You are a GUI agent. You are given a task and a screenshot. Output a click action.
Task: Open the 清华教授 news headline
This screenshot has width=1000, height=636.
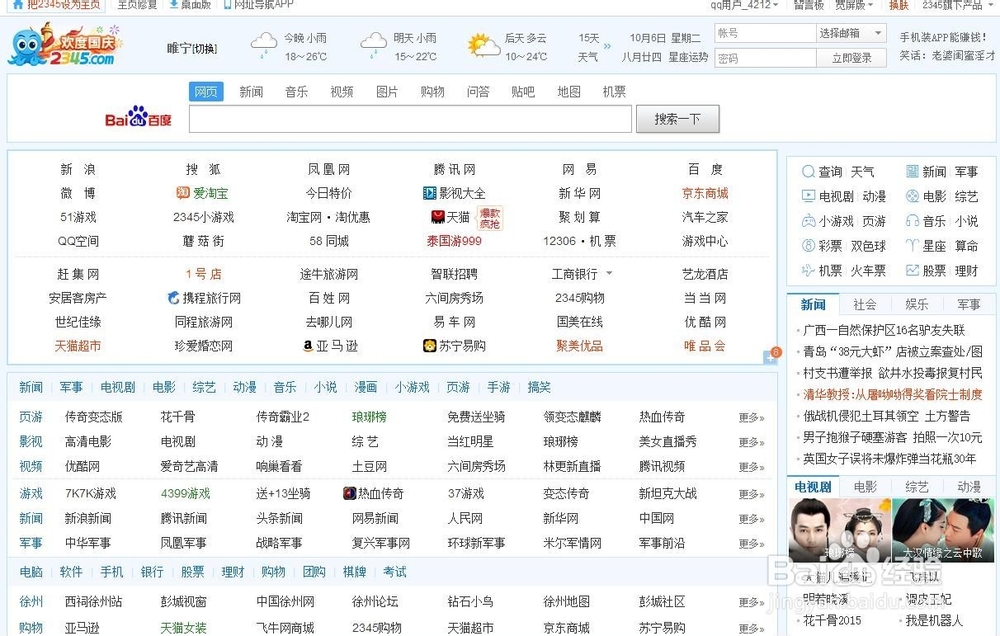click(893, 395)
